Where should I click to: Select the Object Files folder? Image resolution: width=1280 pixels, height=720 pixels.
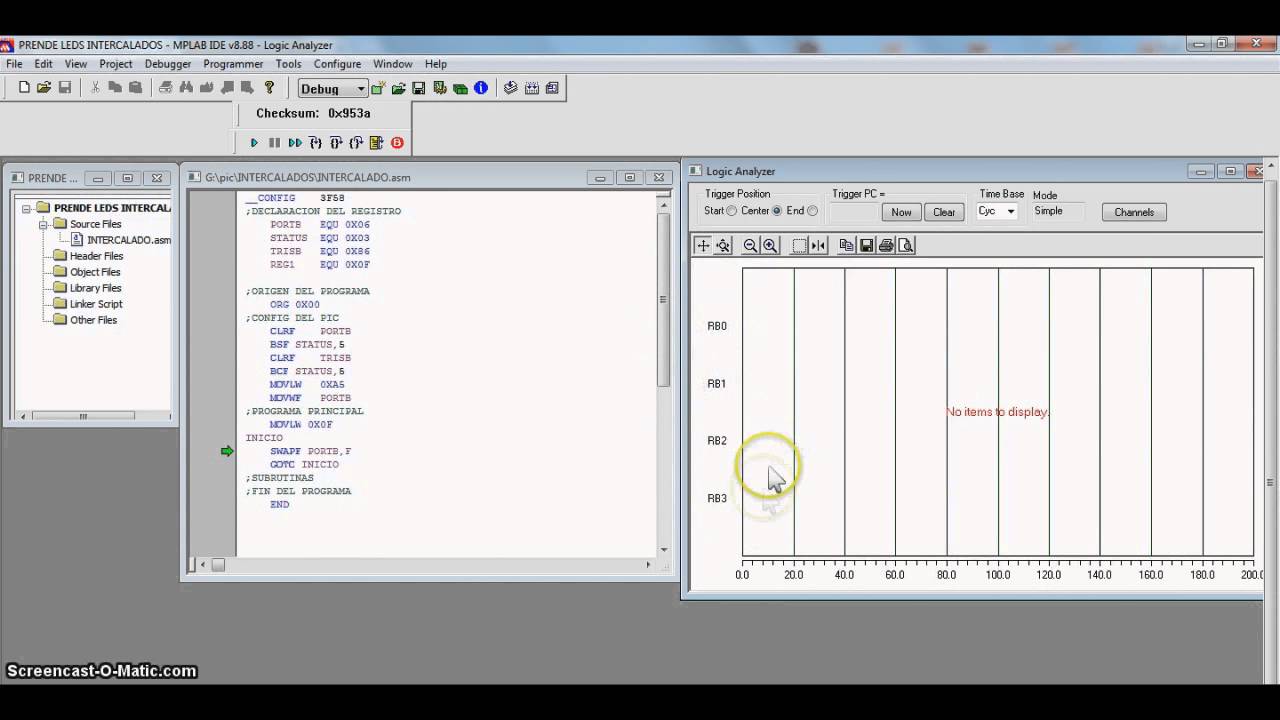[x=95, y=272]
